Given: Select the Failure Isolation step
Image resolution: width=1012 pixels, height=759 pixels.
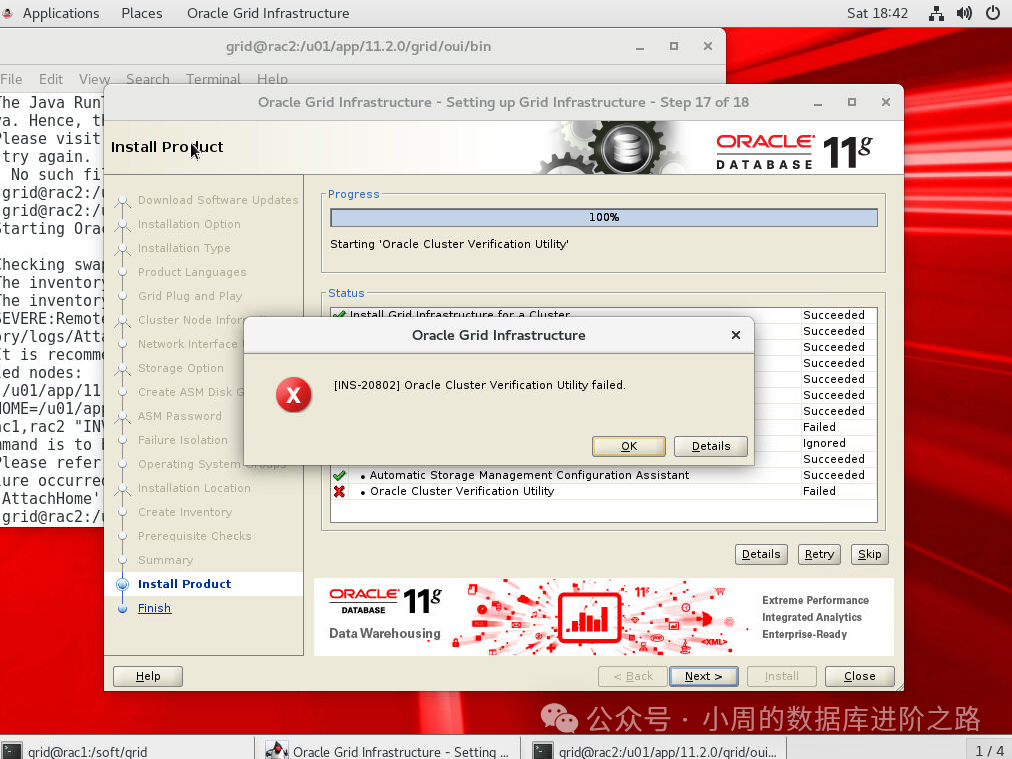Looking at the screenshot, I should click(183, 440).
